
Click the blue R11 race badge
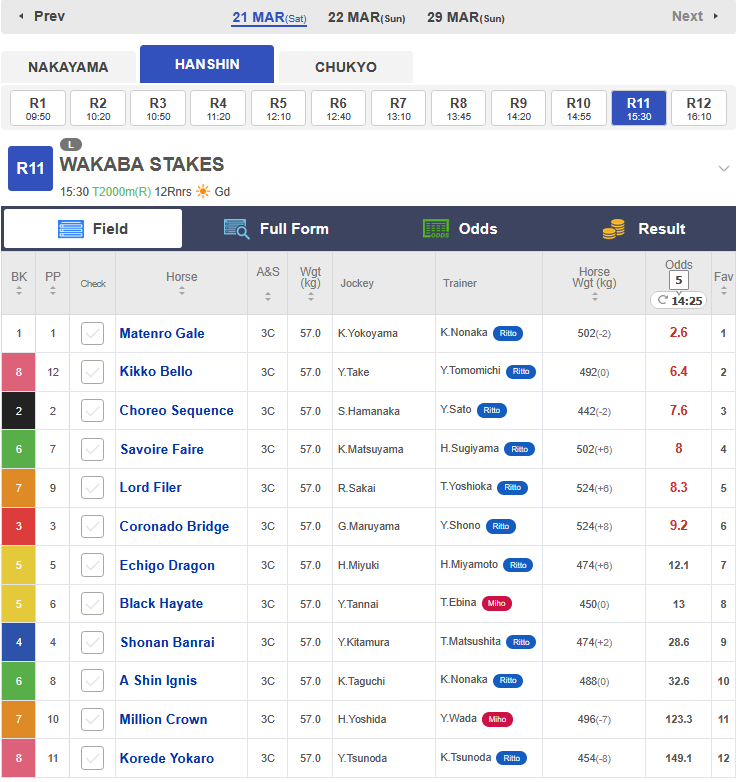point(30,169)
